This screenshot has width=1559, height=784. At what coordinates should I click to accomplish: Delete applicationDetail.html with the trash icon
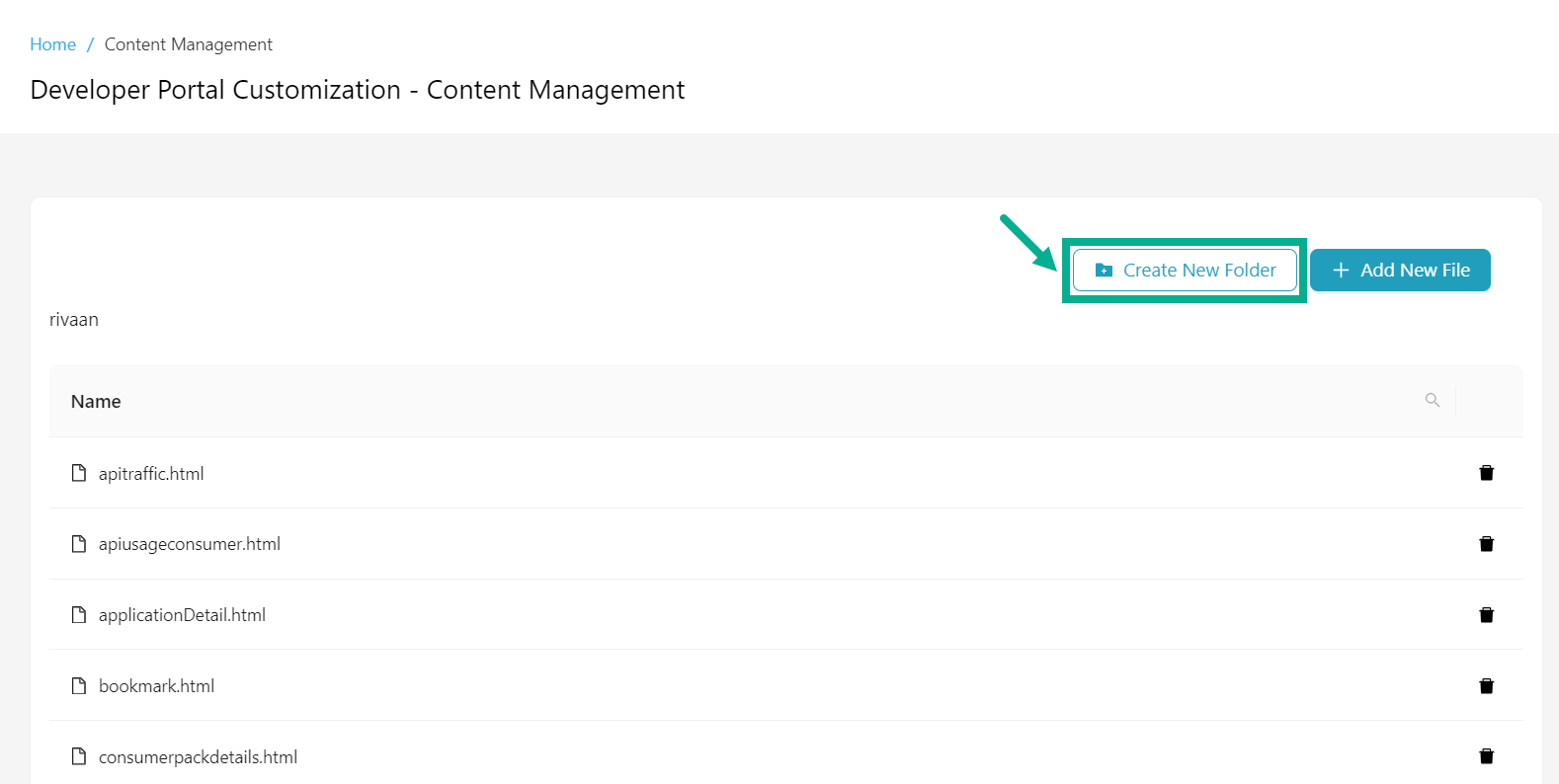pyautogui.click(x=1486, y=614)
